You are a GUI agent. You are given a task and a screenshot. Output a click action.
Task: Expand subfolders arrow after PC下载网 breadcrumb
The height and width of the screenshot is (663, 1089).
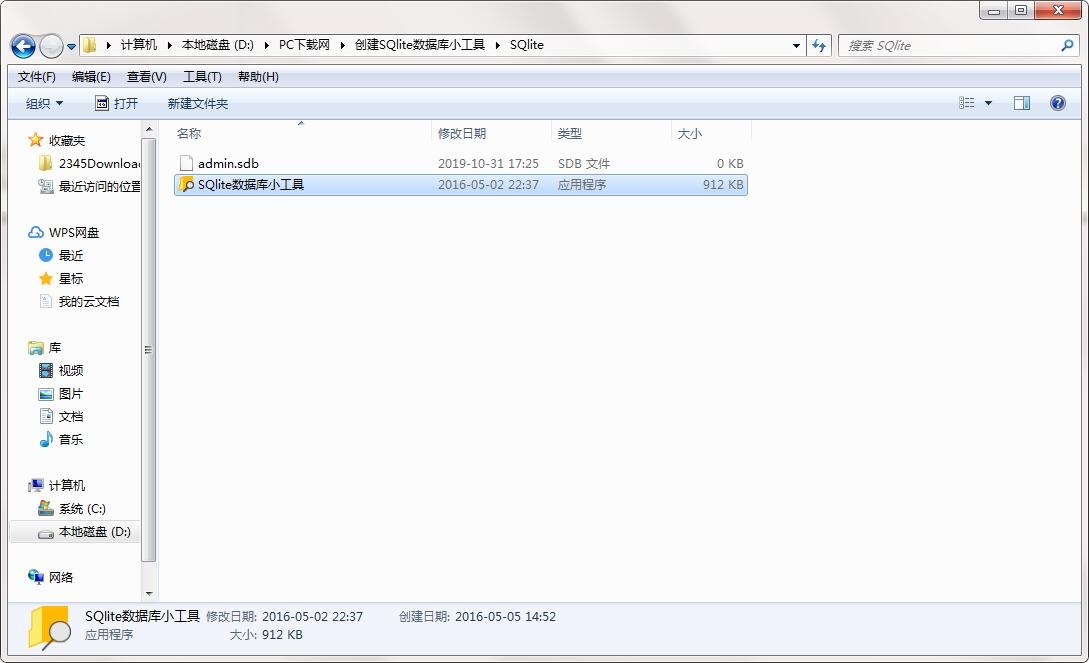[342, 46]
